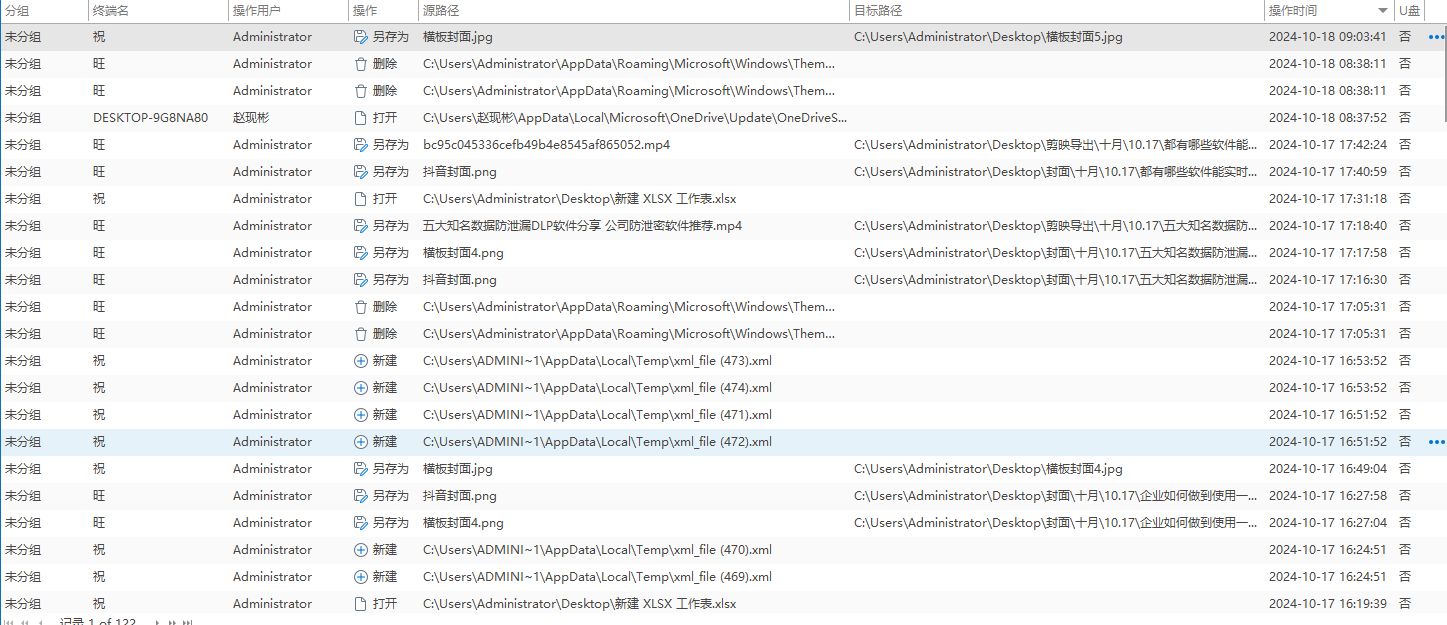Click the 操作时间 column header label
The width and height of the screenshot is (1447, 625).
click(1293, 11)
